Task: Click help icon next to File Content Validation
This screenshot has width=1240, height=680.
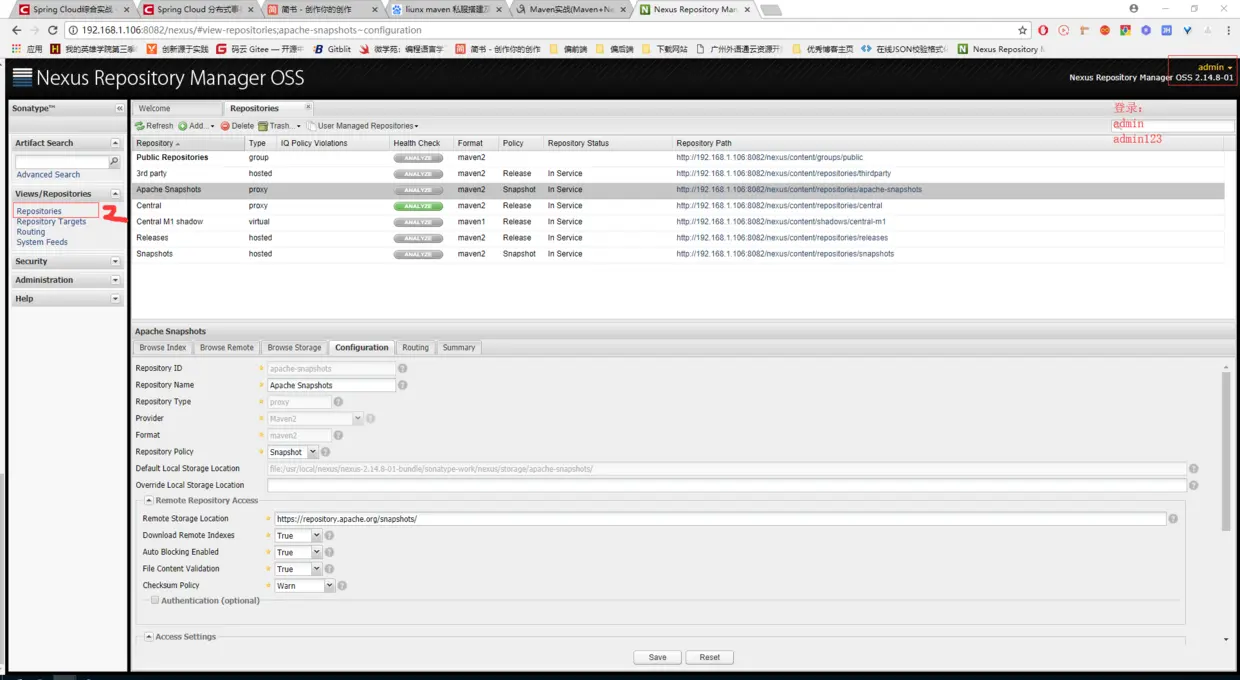Action: [329, 569]
